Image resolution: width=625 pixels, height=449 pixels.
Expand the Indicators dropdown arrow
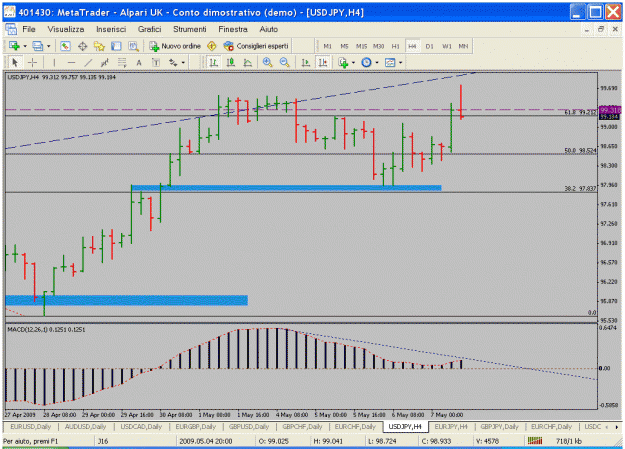click(354, 63)
